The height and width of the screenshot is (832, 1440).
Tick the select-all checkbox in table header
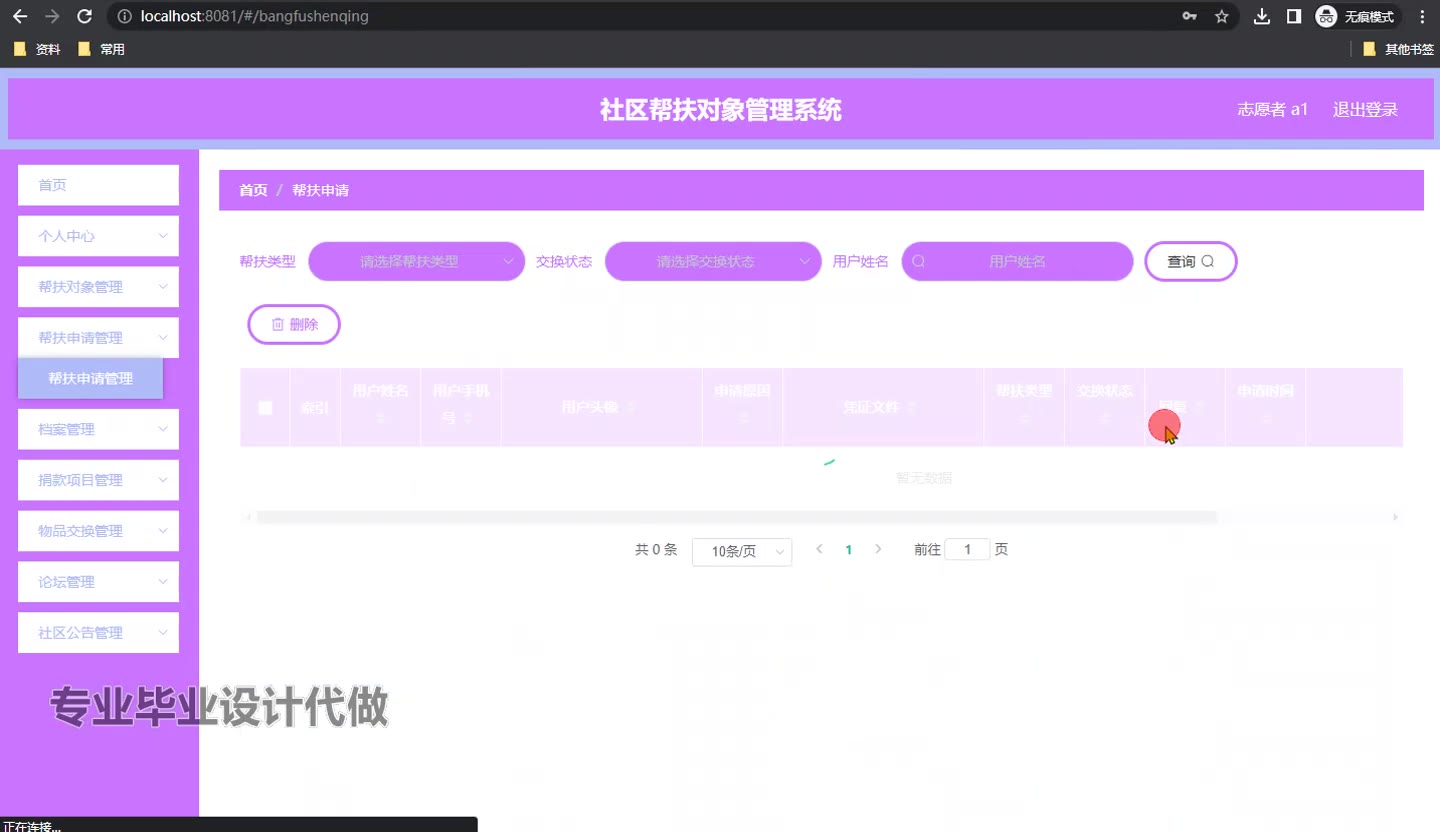point(265,407)
